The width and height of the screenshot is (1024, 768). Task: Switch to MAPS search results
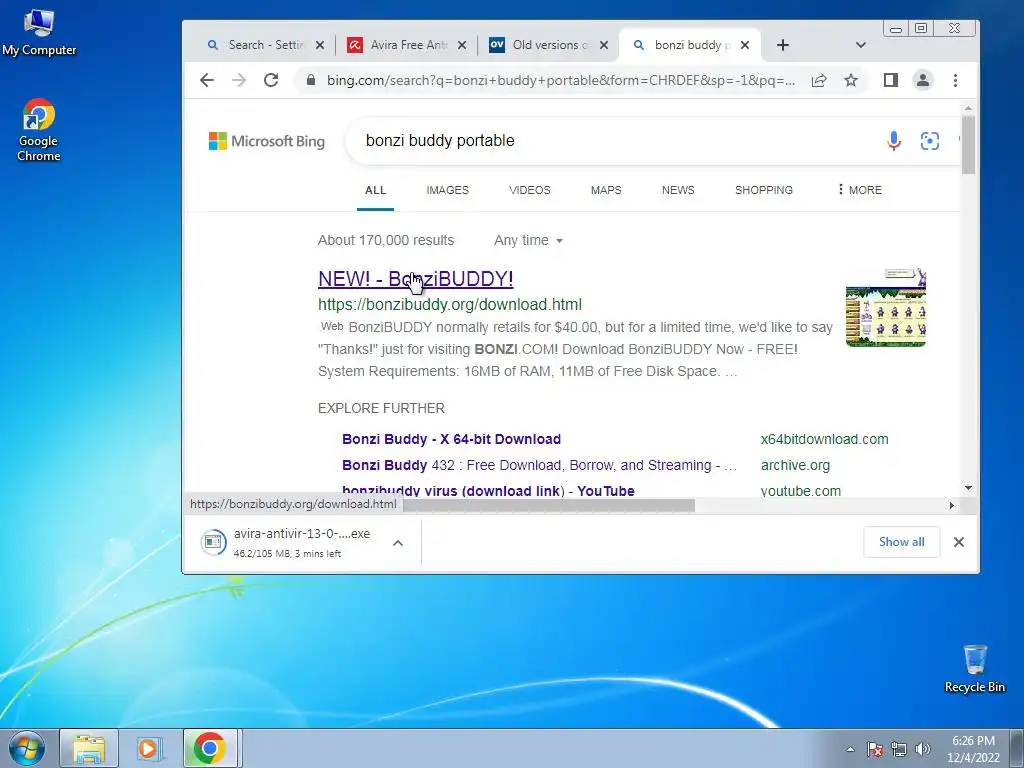[606, 190]
